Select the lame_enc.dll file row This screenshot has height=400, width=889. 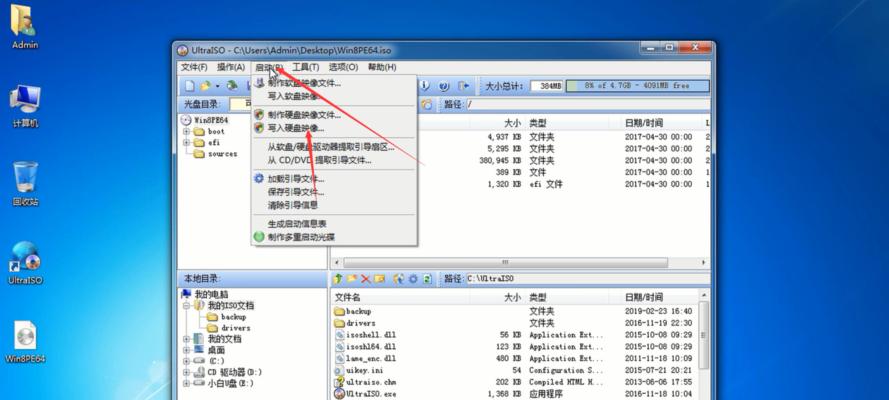516,358
